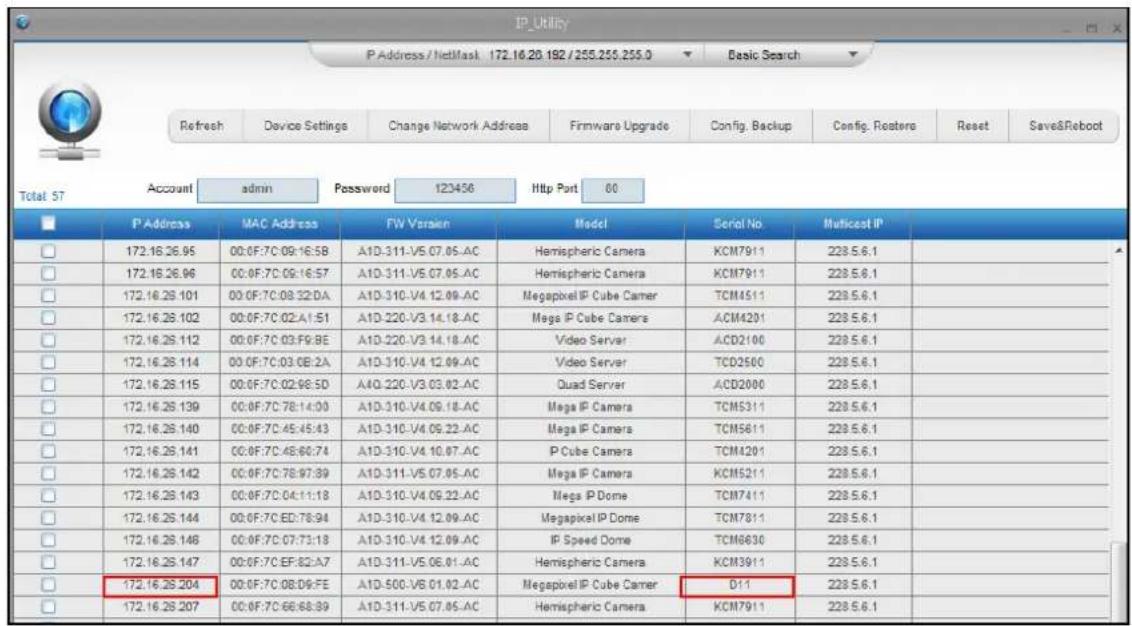Check the box for 172.16.26.139
The width and height of the screenshot is (1132, 626).
click(48, 407)
